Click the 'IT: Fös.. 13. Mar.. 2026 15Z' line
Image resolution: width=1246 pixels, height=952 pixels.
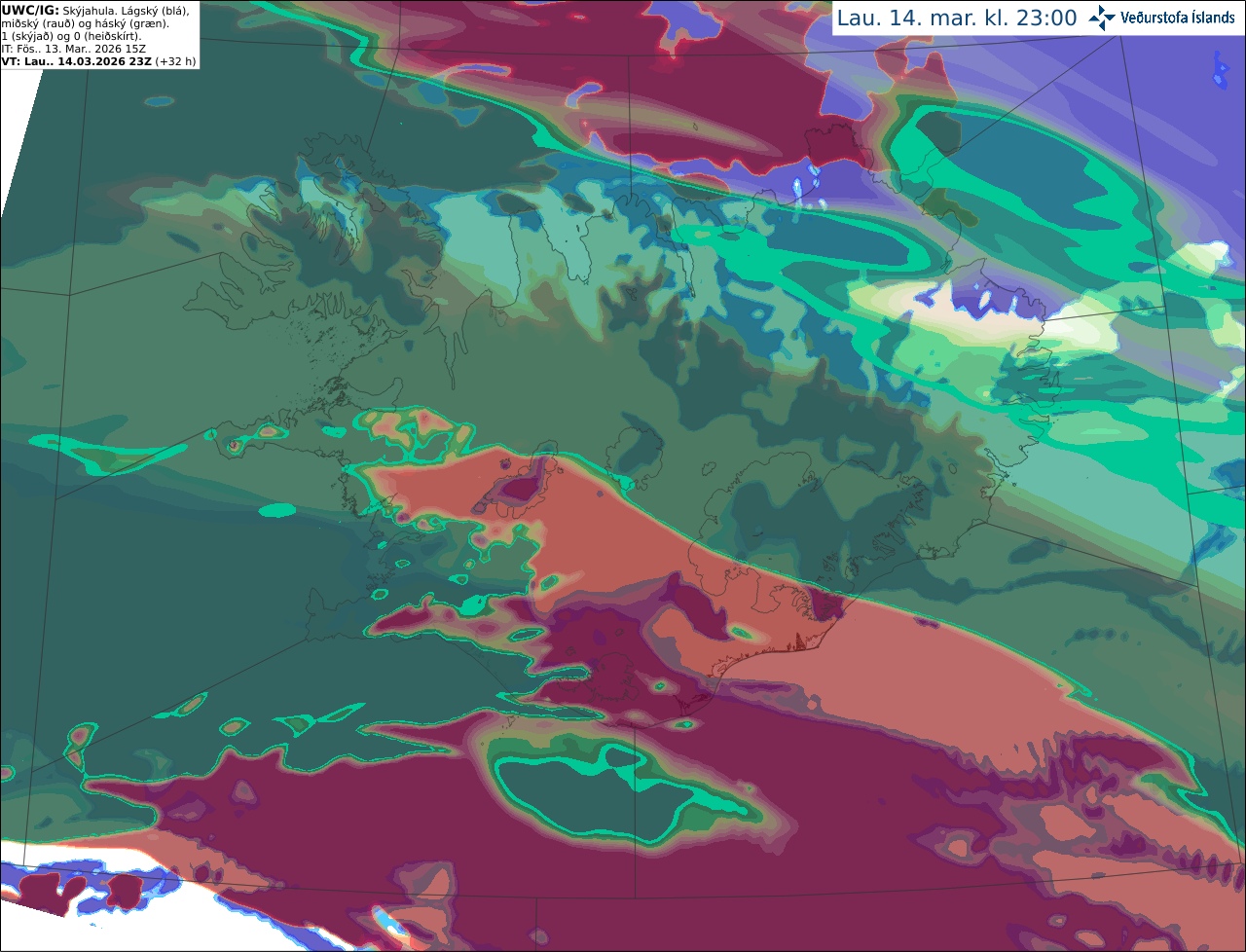click(74, 49)
